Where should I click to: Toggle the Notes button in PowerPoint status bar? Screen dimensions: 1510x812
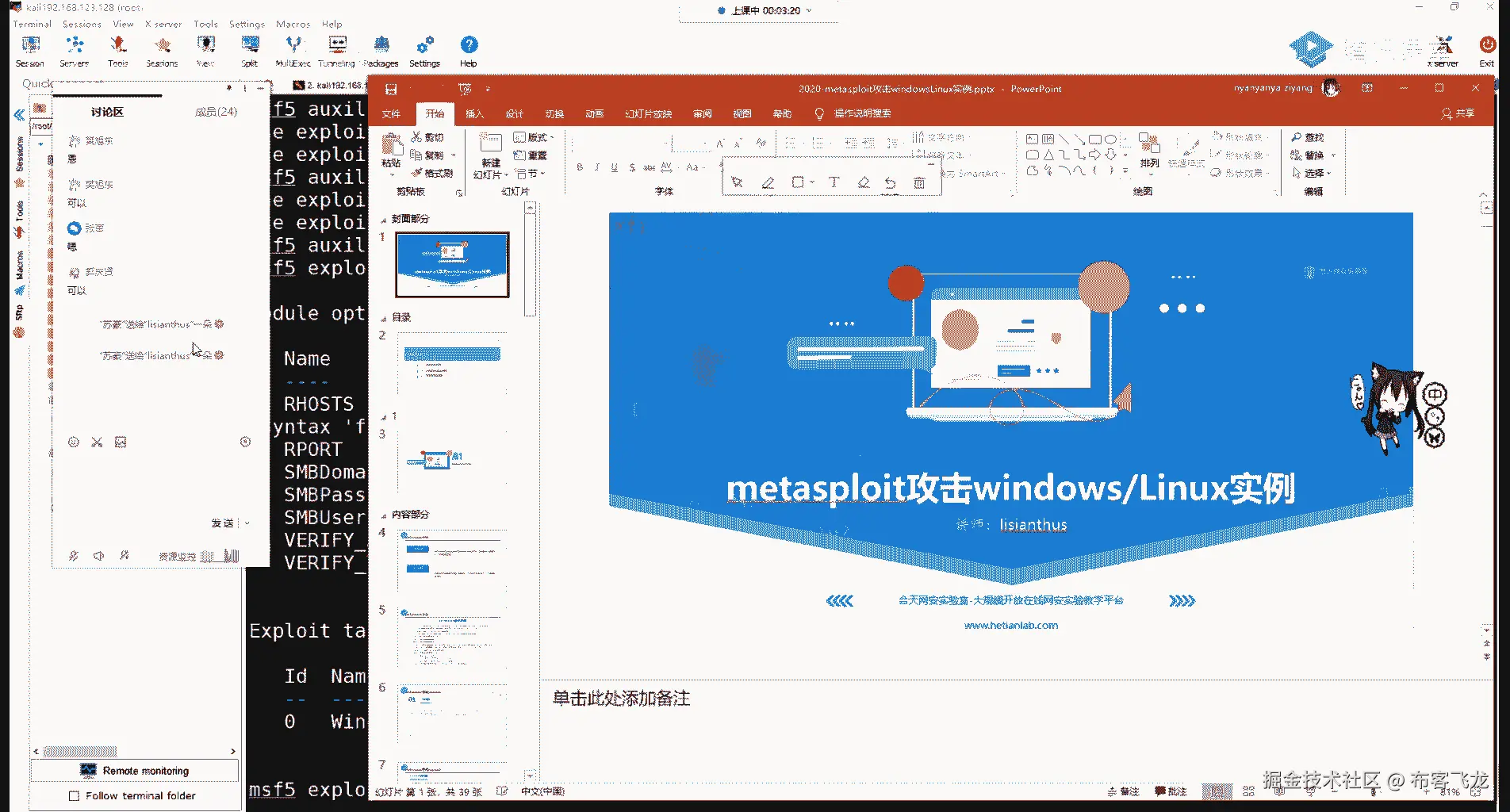point(1124,791)
